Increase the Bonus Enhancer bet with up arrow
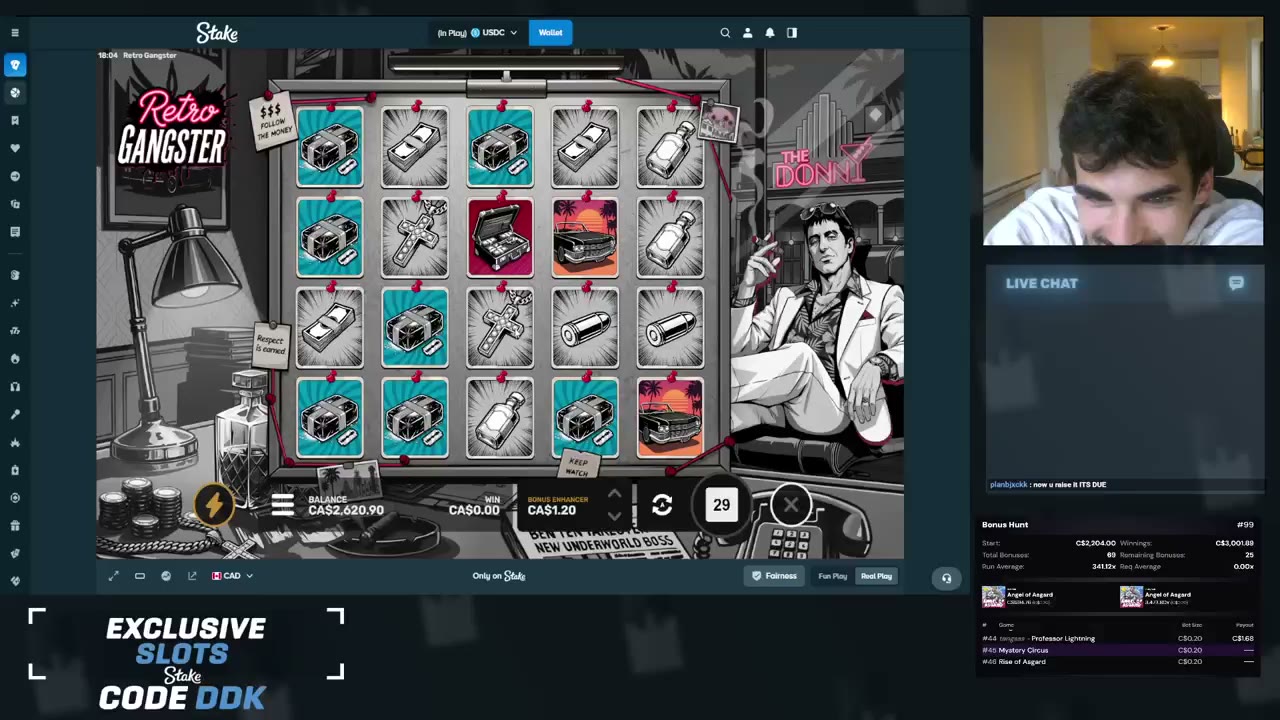The height and width of the screenshot is (720, 1280). click(x=614, y=494)
